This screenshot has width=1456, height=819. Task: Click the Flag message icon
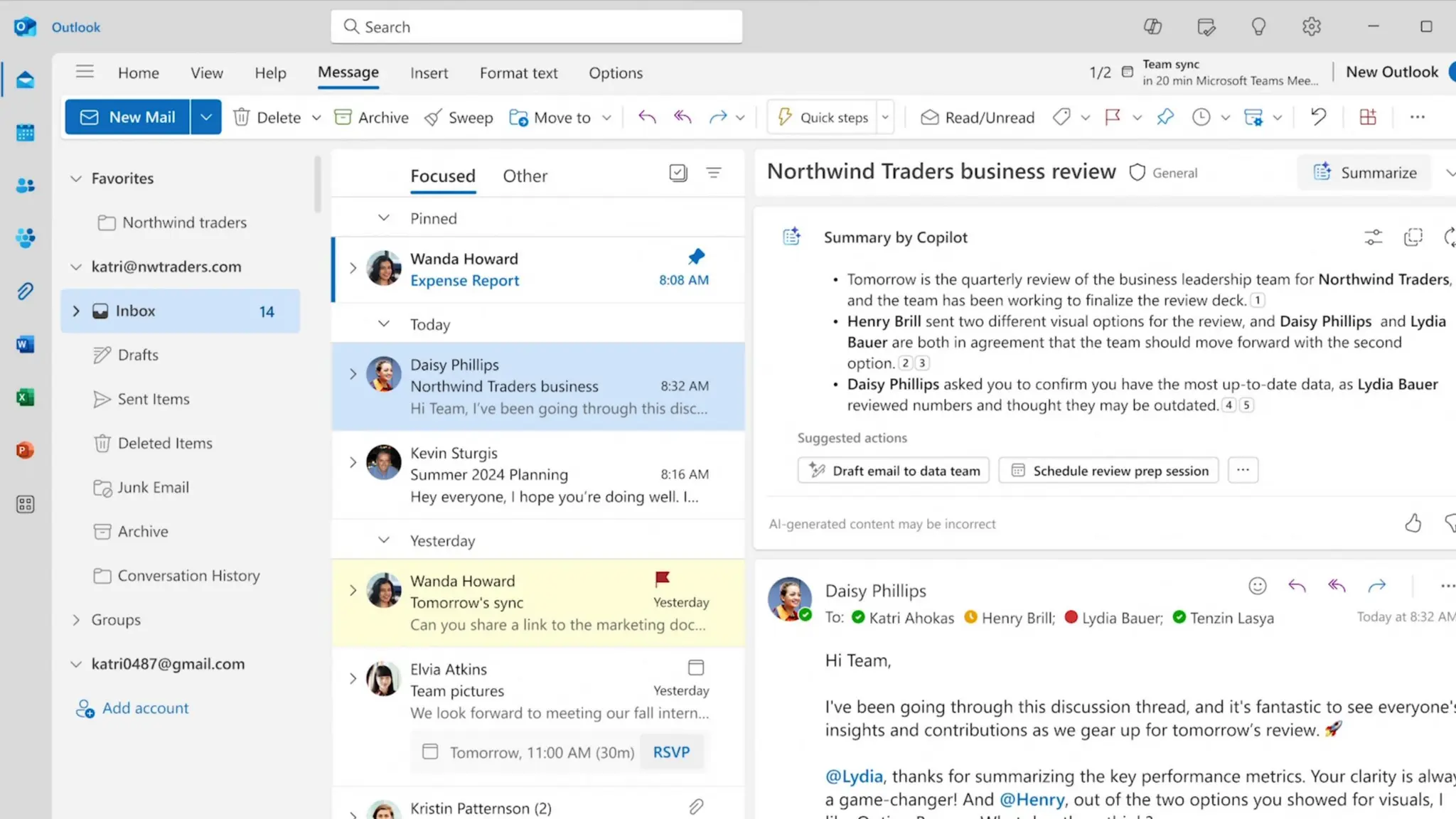pos(1113,117)
